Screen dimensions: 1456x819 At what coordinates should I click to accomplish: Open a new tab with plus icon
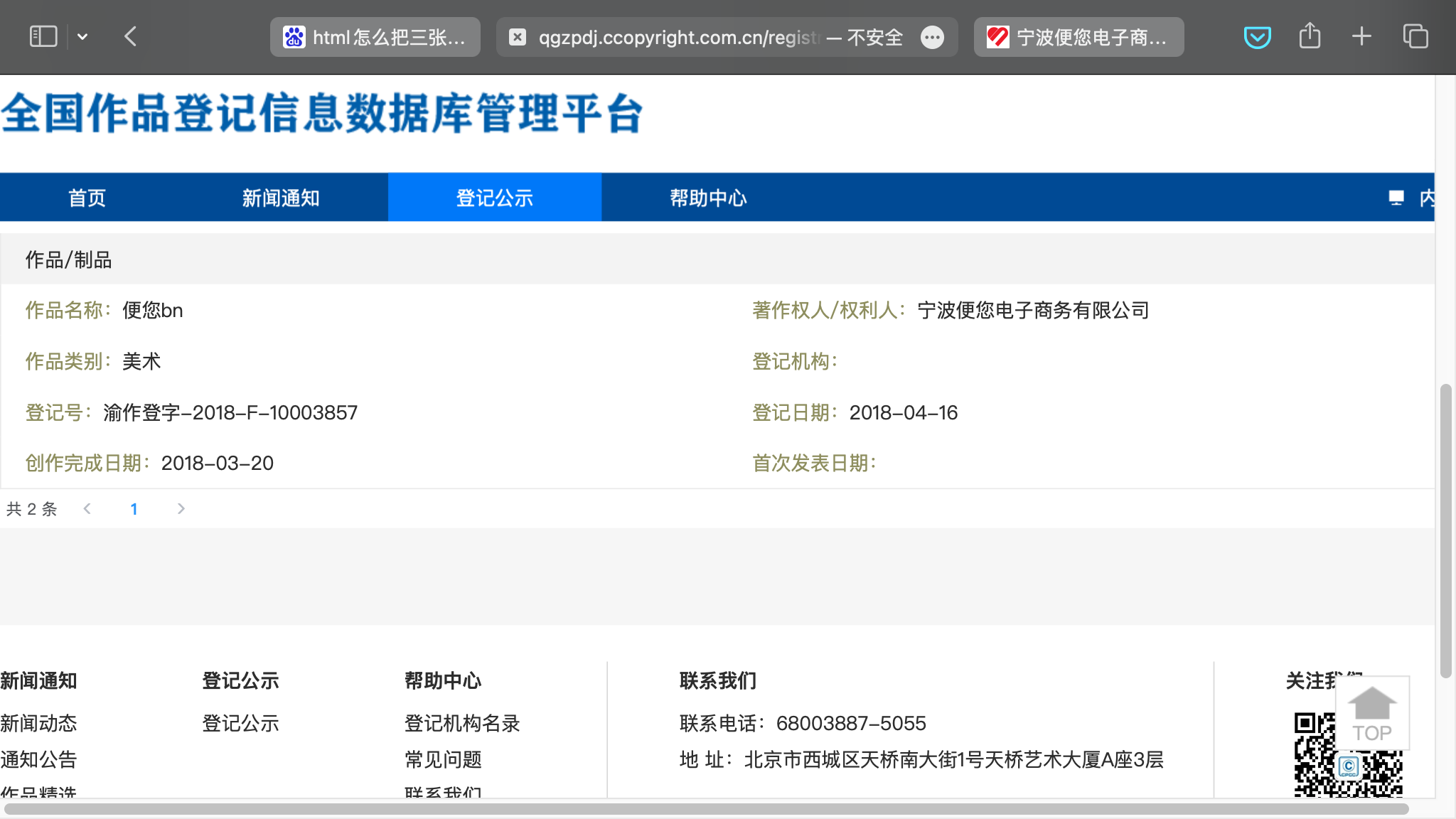coord(1361,37)
